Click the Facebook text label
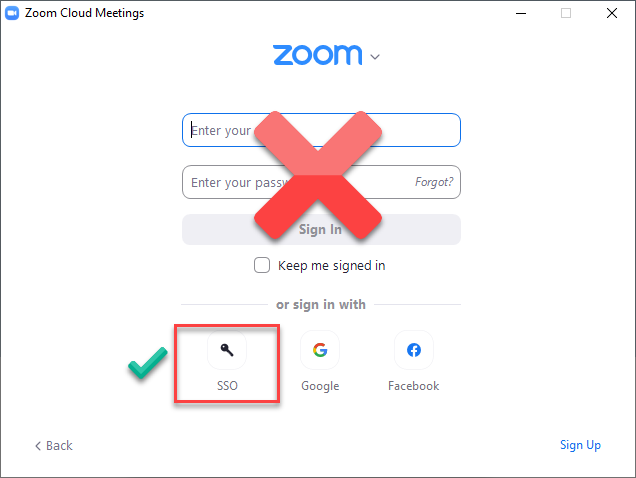This screenshot has height=478, width=636. tap(413, 385)
